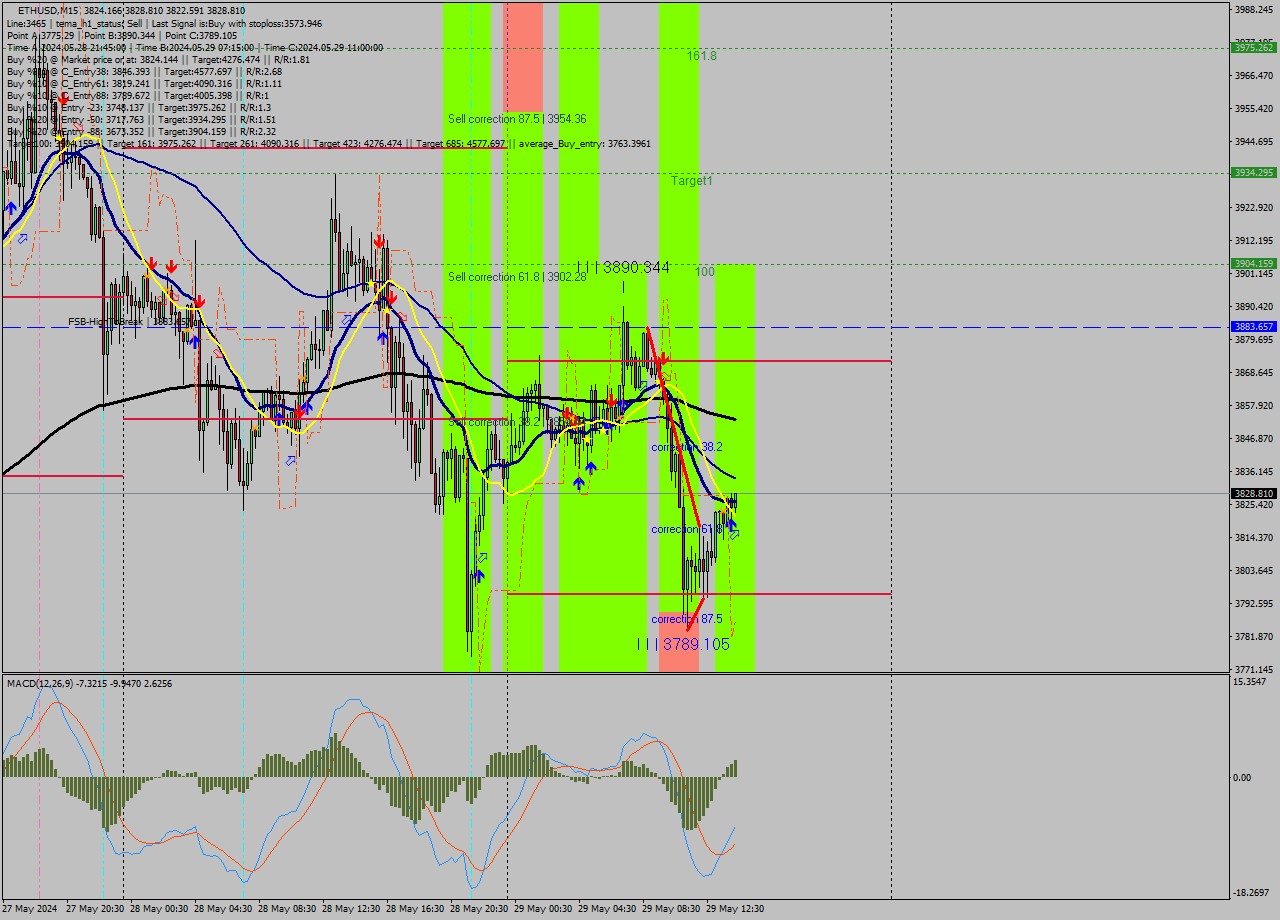
Task: Click the 3922.920 price axis value
Action: (x=1254, y=208)
